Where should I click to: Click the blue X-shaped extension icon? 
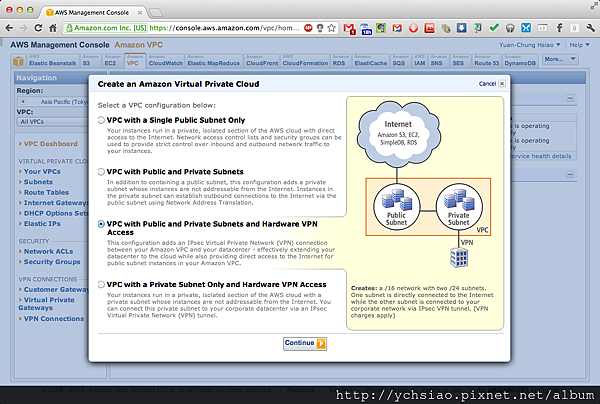click(x=526, y=28)
